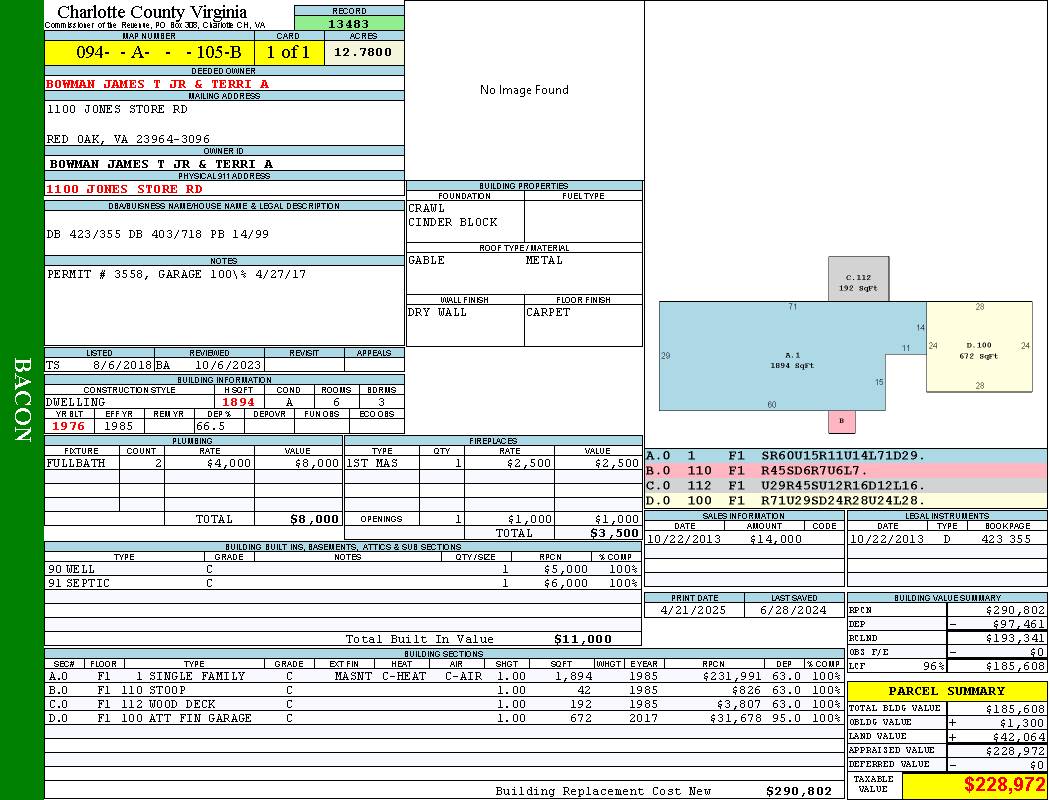The height and width of the screenshot is (800, 1050).
Task: Click the FULLBATH fixture row
Action: [193, 463]
